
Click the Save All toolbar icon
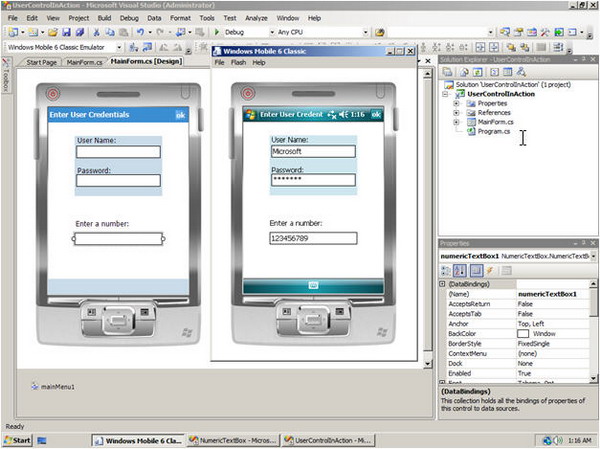coord(79,32)
